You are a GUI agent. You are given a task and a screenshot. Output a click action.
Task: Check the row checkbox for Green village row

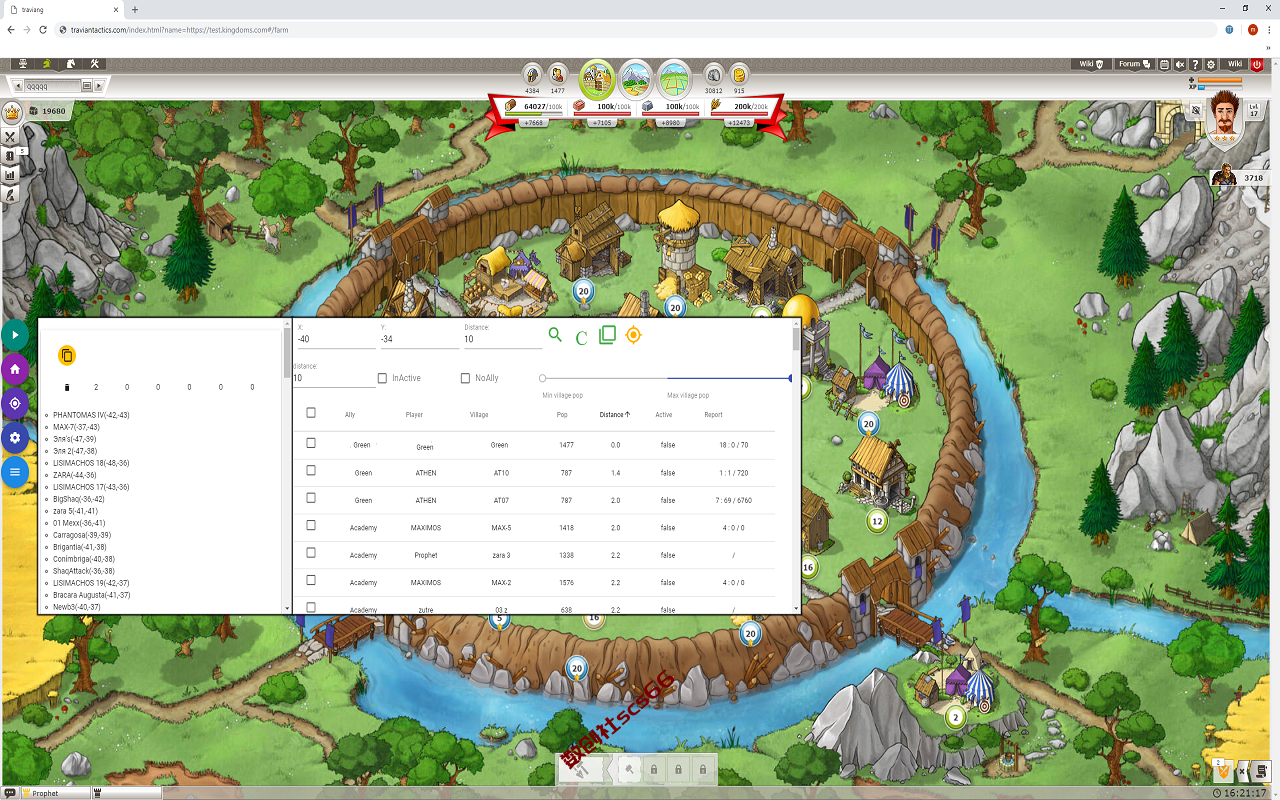pos(311,443)
